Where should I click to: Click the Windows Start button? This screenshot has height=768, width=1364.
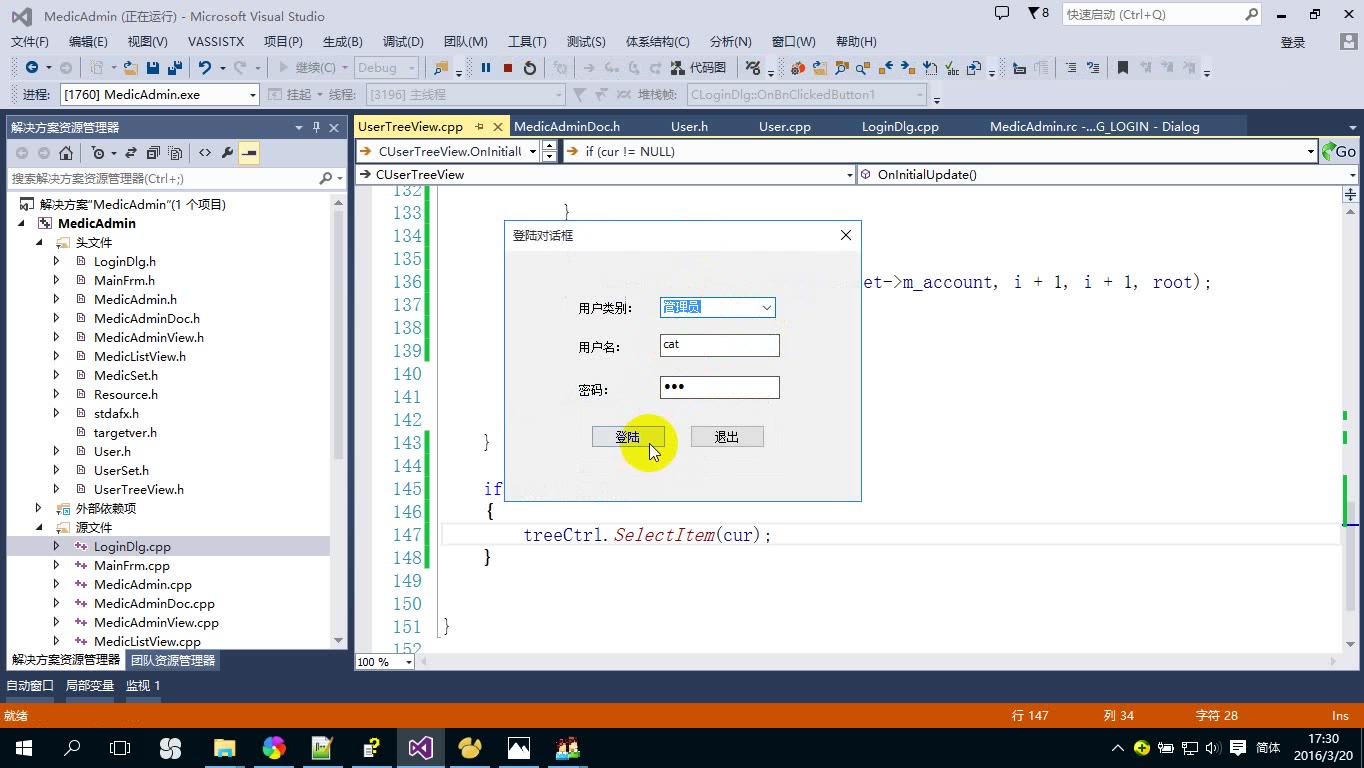click(24, 747)
